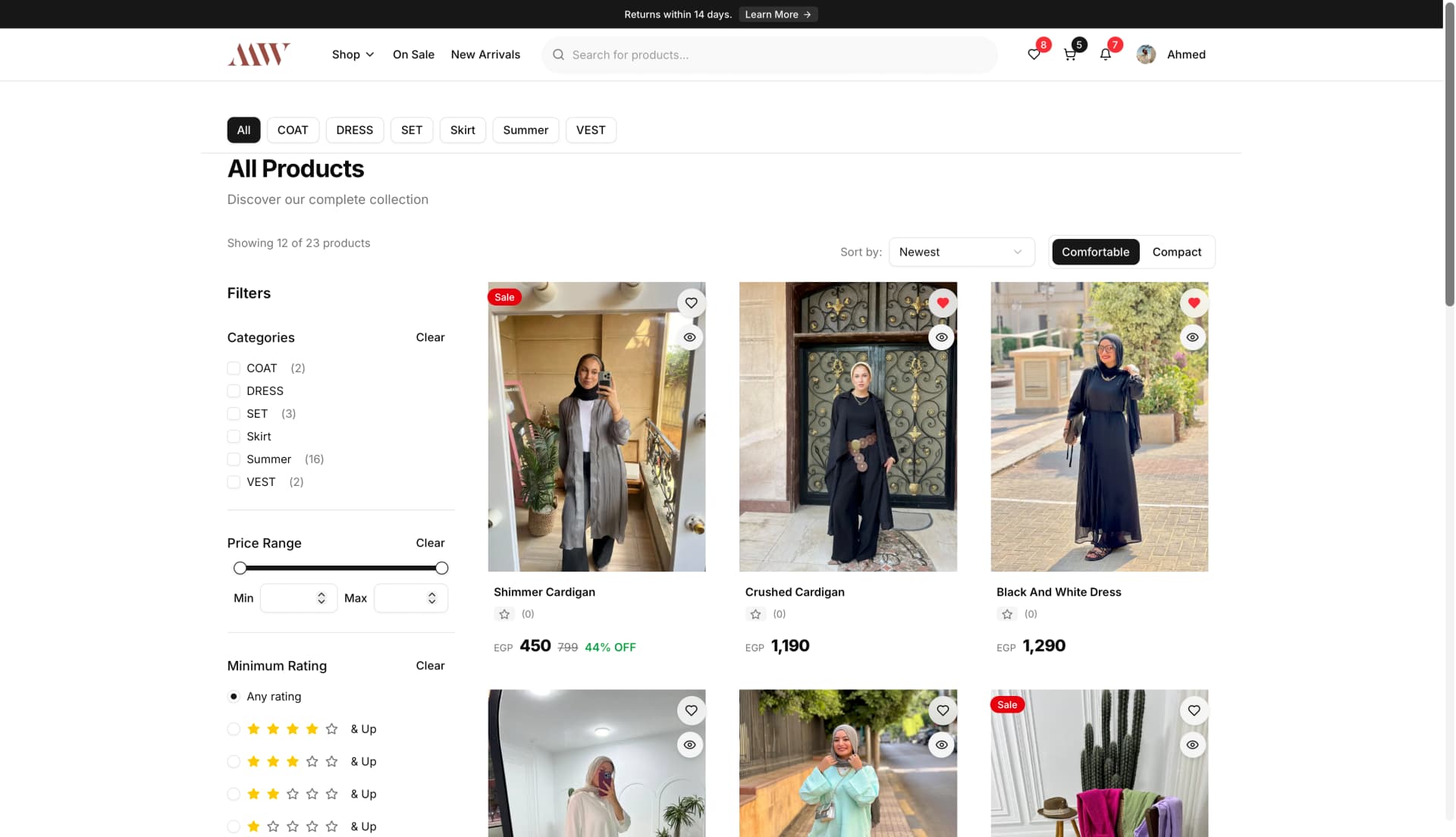Remove Crushed Cardigan from wishlist
Image resolution: width=1456 pixels, height=837 pixels.
coord(943,303)
